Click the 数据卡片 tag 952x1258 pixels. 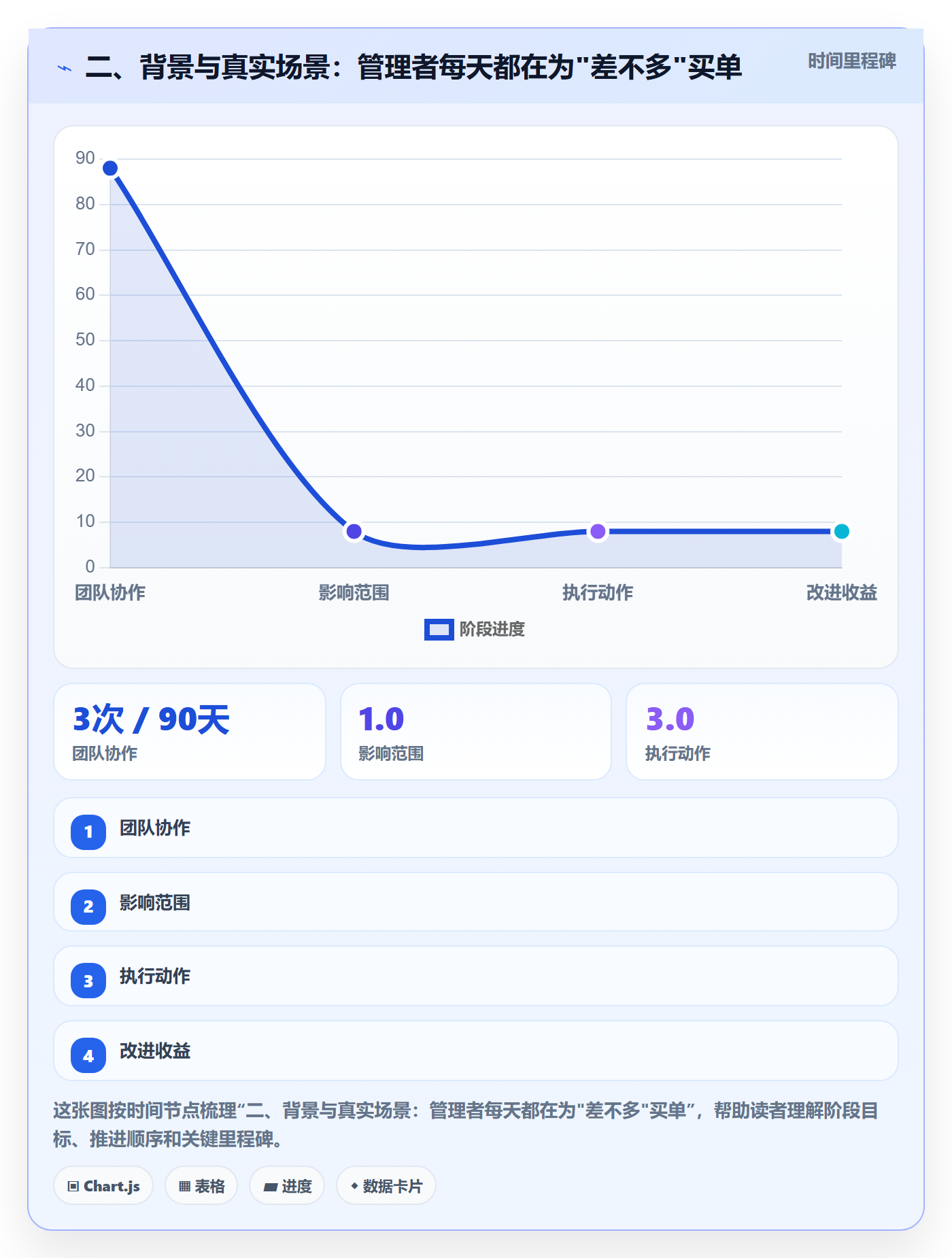click(386, 1186)
